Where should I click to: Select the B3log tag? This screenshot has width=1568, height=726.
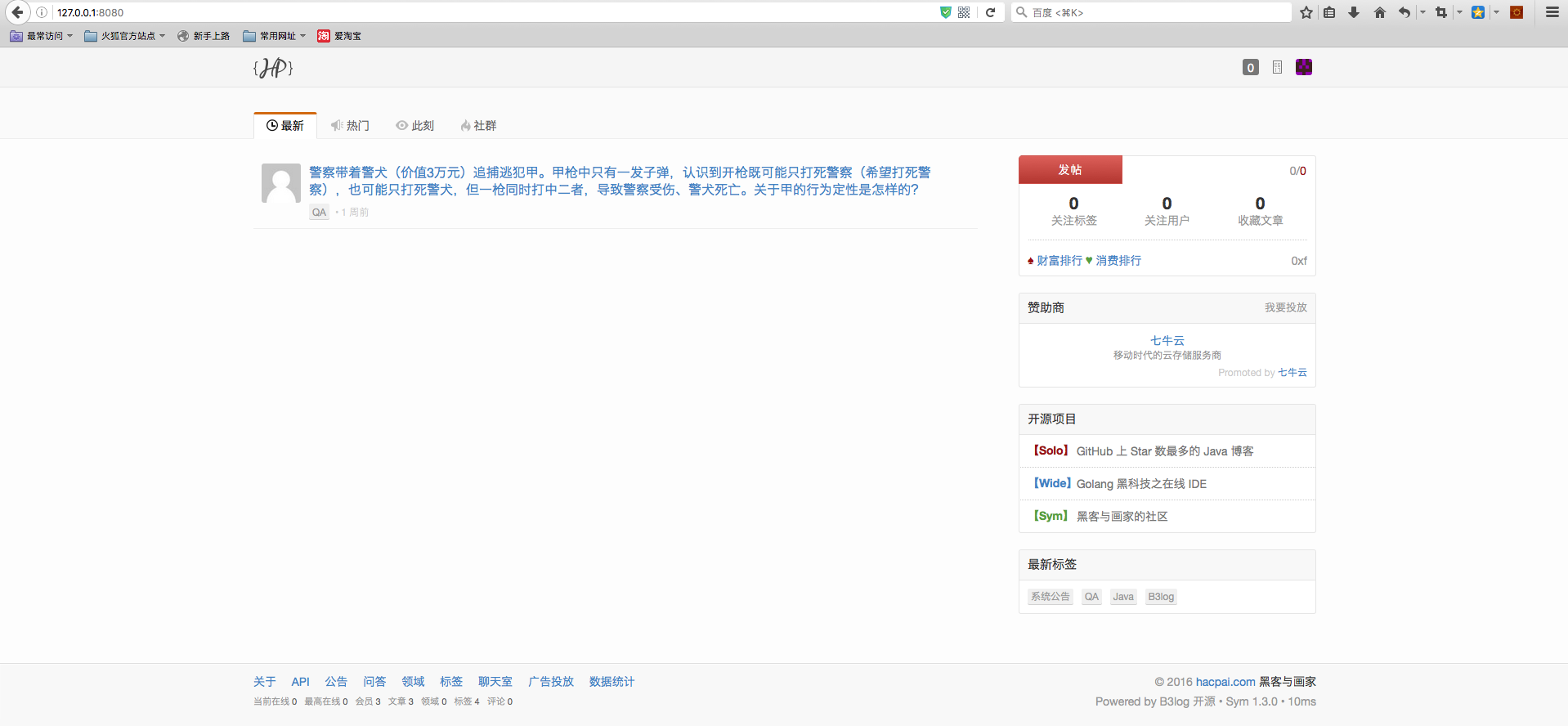[x=1161, y=597]
